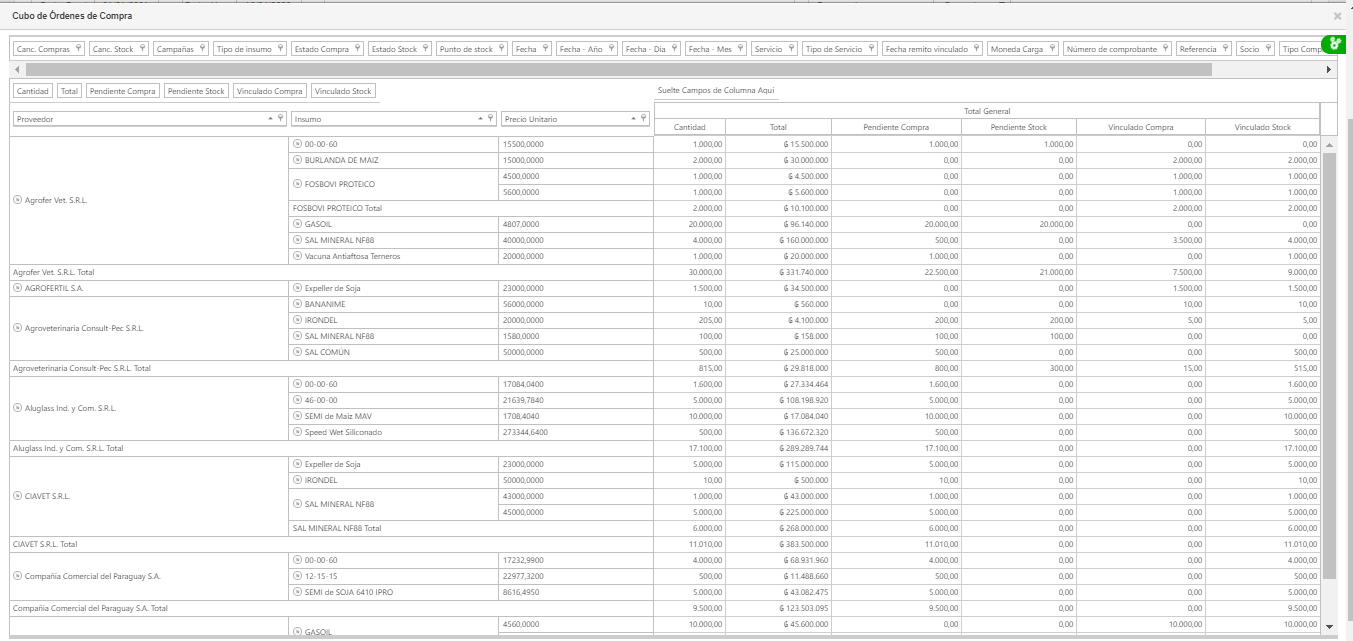Click the grid vertical scrollbar thumb
1353x641 pixels.
[x=1329, y=366]
